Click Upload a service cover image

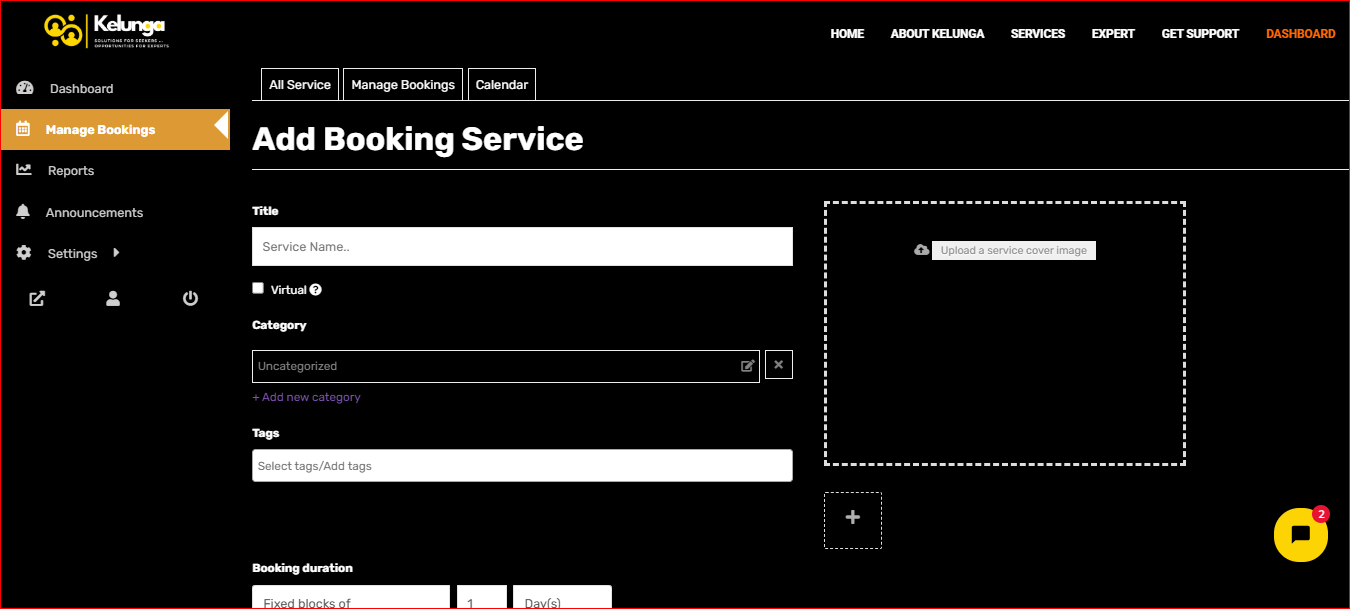coord(1013,250)
